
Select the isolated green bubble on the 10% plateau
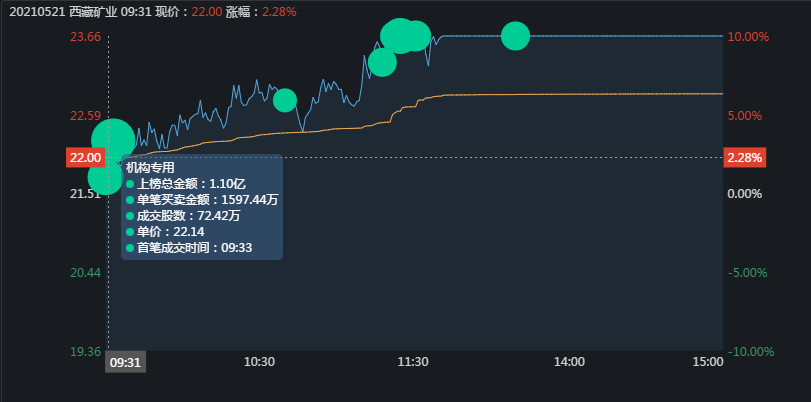click(515, 36)
